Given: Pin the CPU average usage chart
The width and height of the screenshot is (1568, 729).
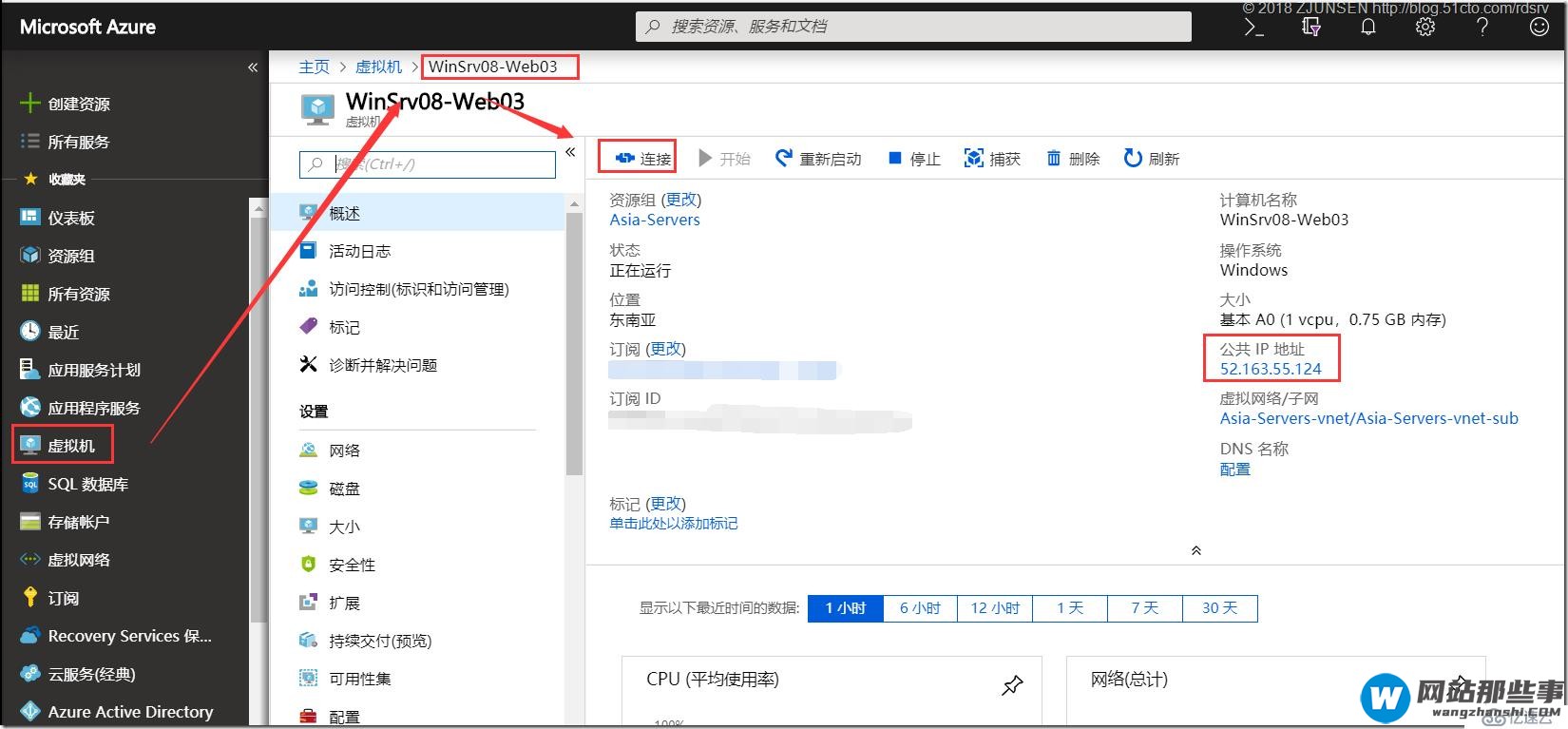Looking at the screenshot, I should coord(1012,683).
